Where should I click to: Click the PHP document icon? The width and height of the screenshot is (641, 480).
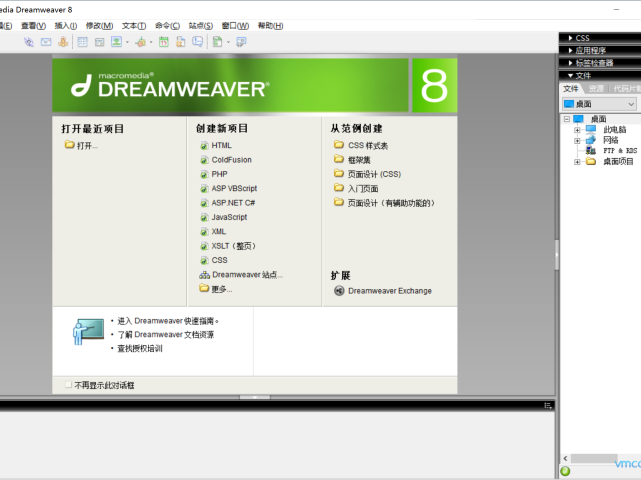point(204,175)
